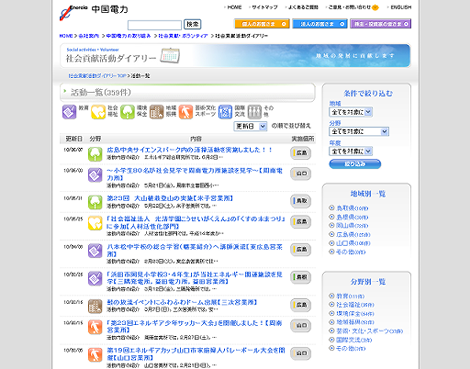This screenshot has height=369, width=470.
Task: Click the green tree icon in the 第23回 大山 row
Action: point(95,202)
